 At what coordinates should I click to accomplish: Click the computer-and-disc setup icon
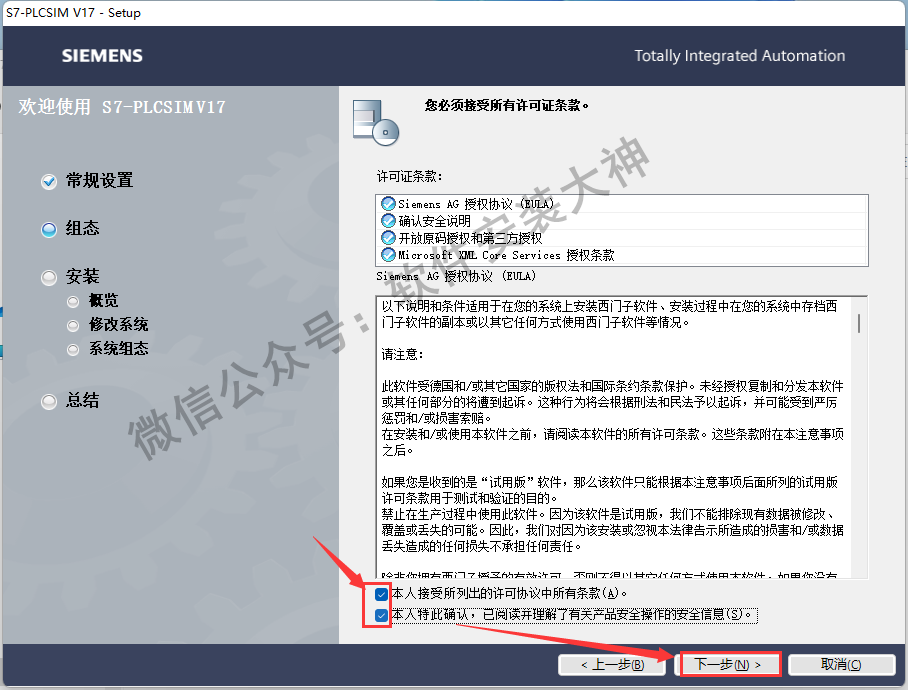pyautogui.click(x=376, y=122)
